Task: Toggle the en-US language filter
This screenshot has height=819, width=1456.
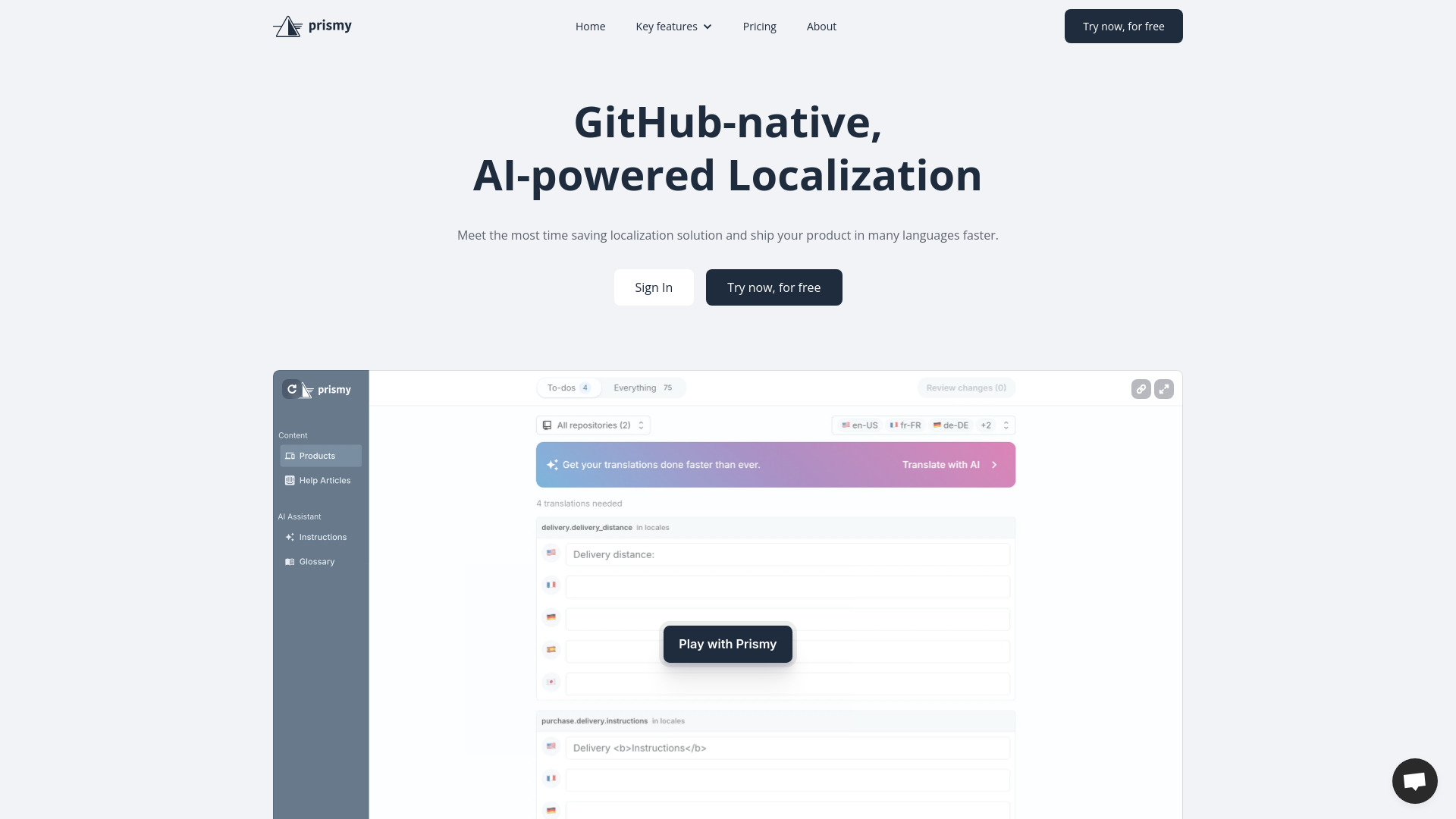Action: (857, 424)
